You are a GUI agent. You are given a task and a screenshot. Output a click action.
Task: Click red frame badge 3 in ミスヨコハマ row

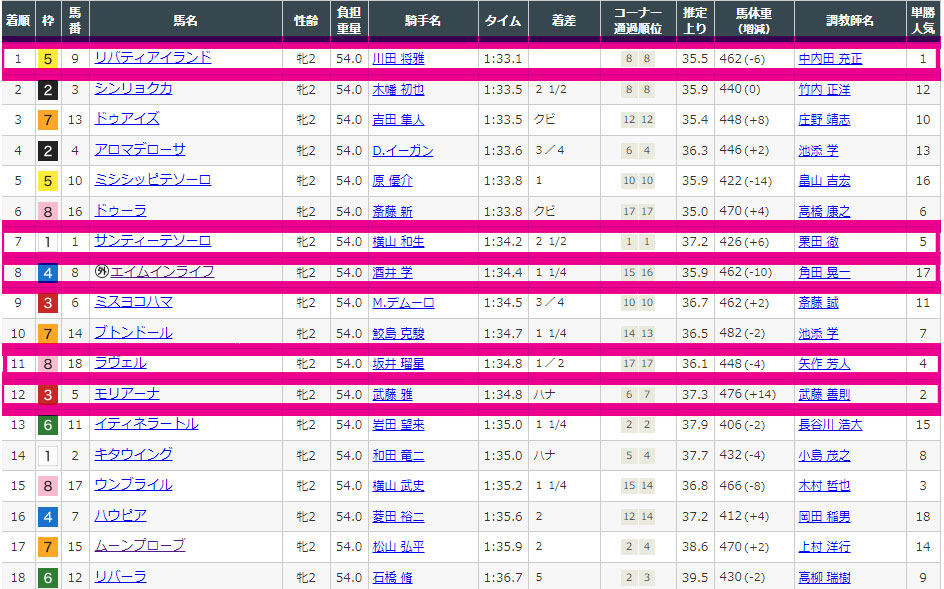pyautogui.click(x=47, y=303)
